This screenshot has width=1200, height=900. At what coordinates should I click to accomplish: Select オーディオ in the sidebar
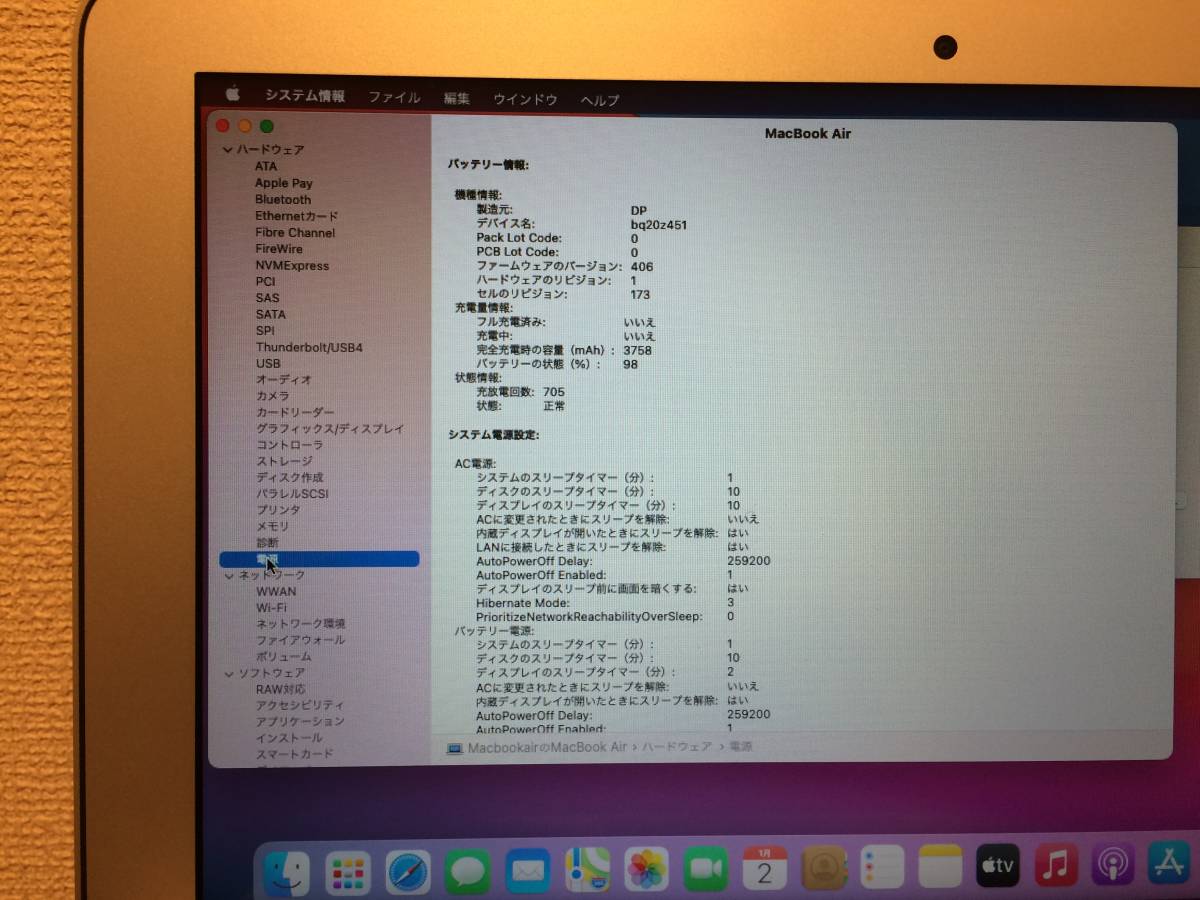tap(284, 379)
